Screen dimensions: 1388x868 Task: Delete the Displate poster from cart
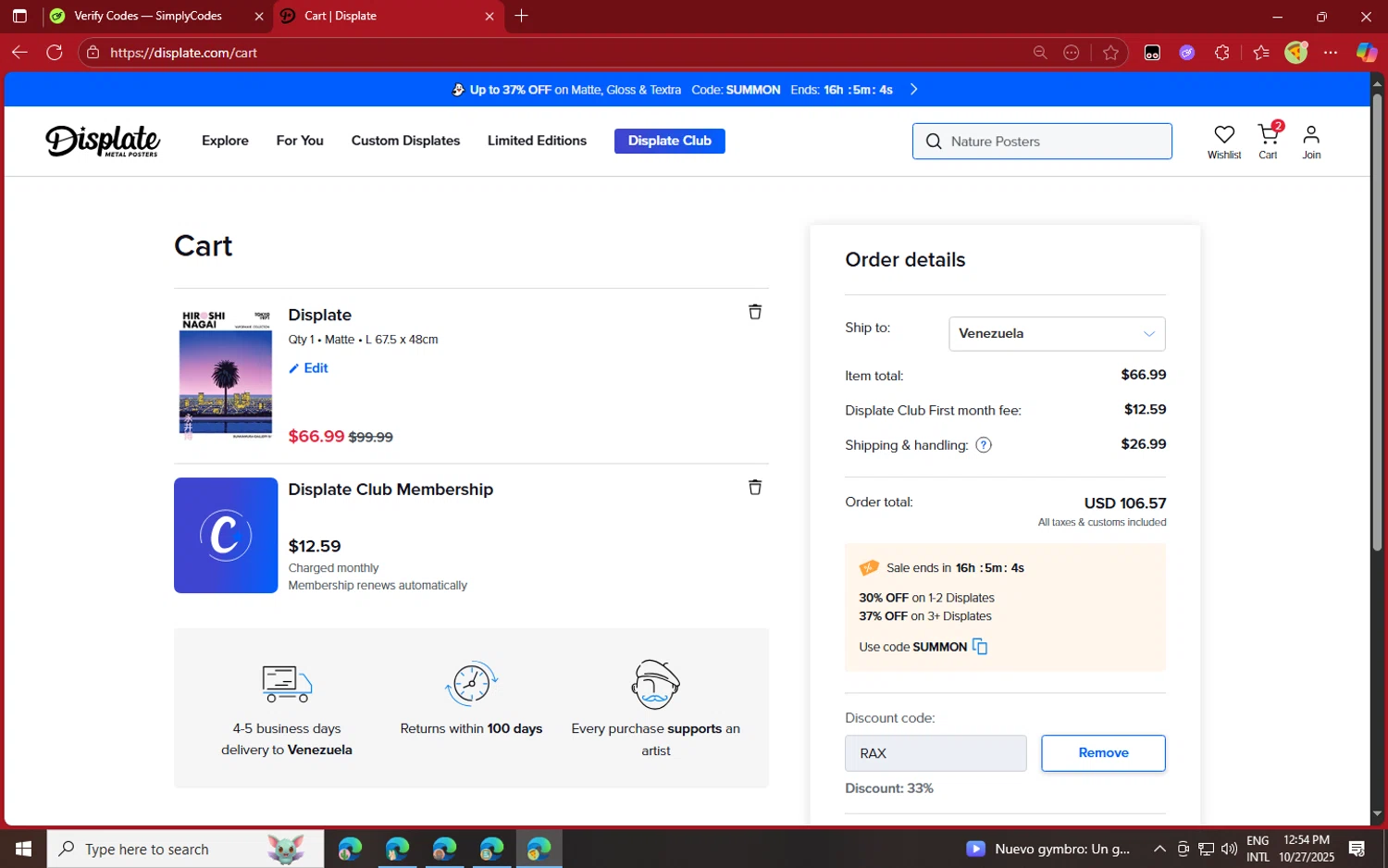[x=754, y=312]
